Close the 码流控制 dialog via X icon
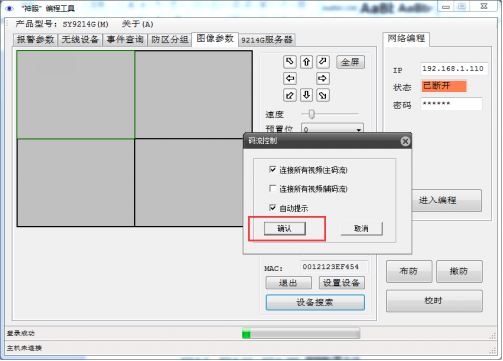Screen dimensions: 503x361 (405, 141)
